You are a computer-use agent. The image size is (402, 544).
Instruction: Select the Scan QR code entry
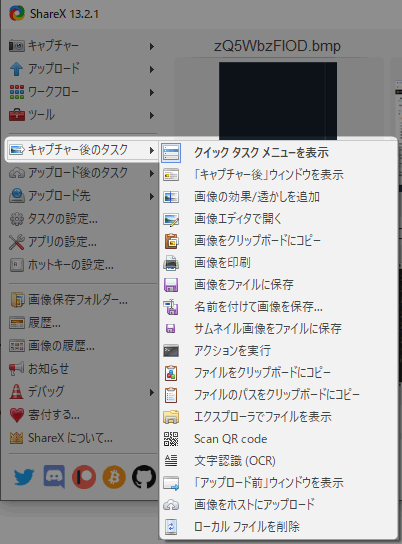[x=278, y=439]
